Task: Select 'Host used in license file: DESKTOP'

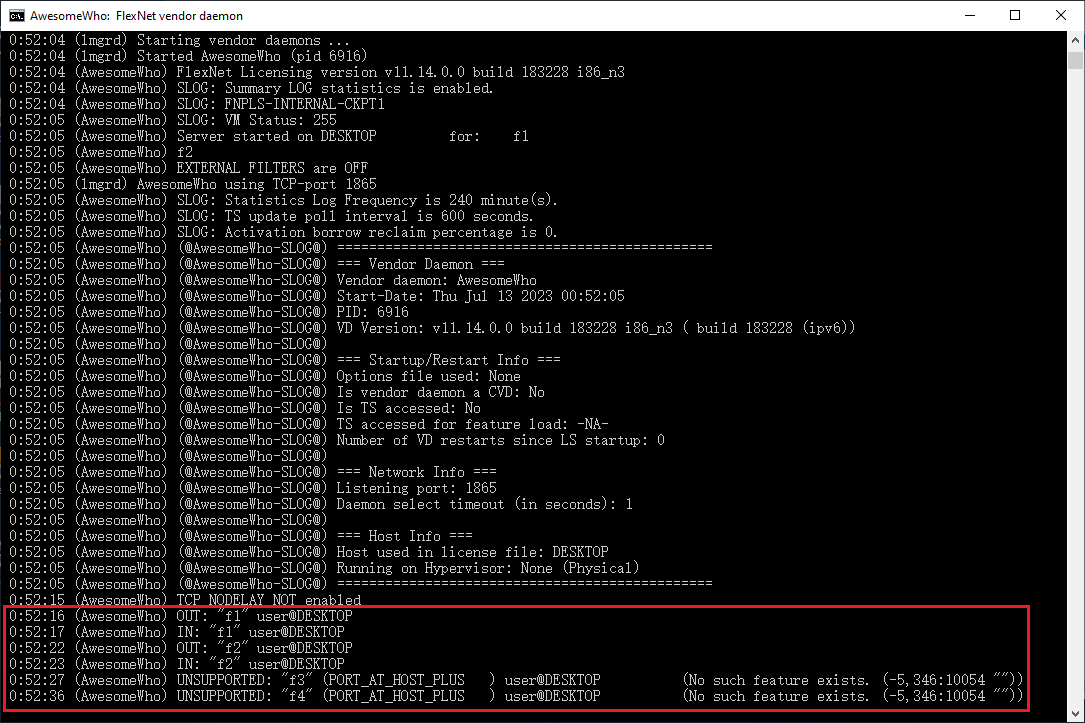Action: click(x=473, y=551)
